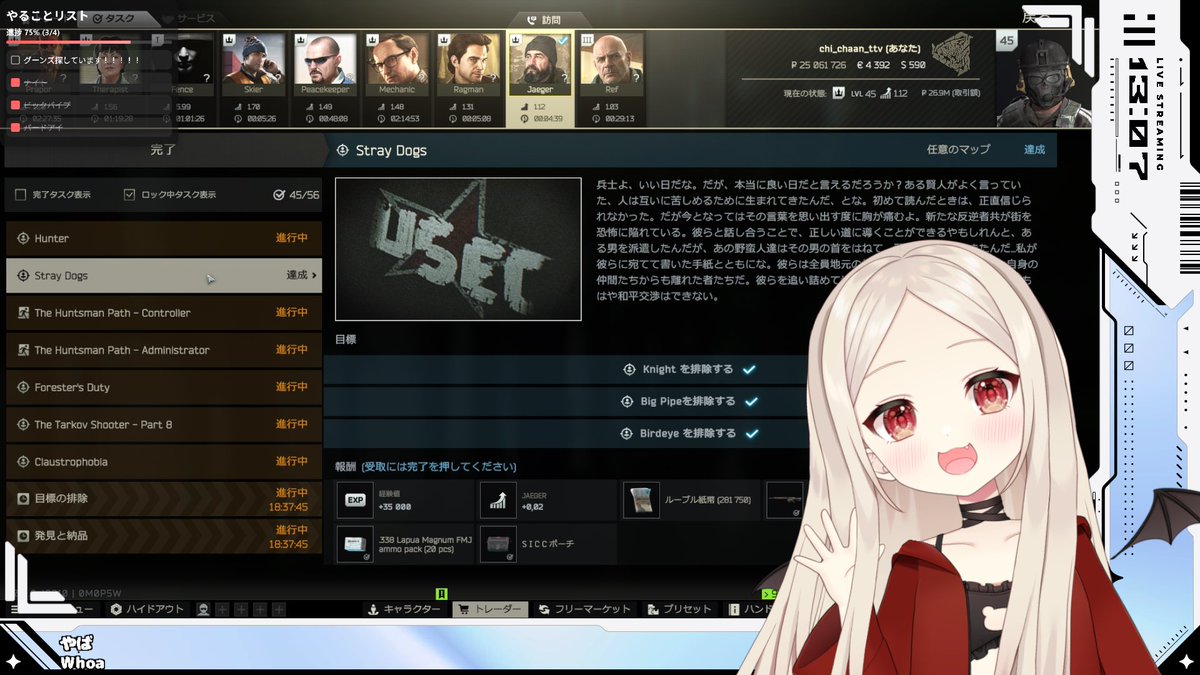
Task: Click the Knight objective target icon
Action: [629, 369]
